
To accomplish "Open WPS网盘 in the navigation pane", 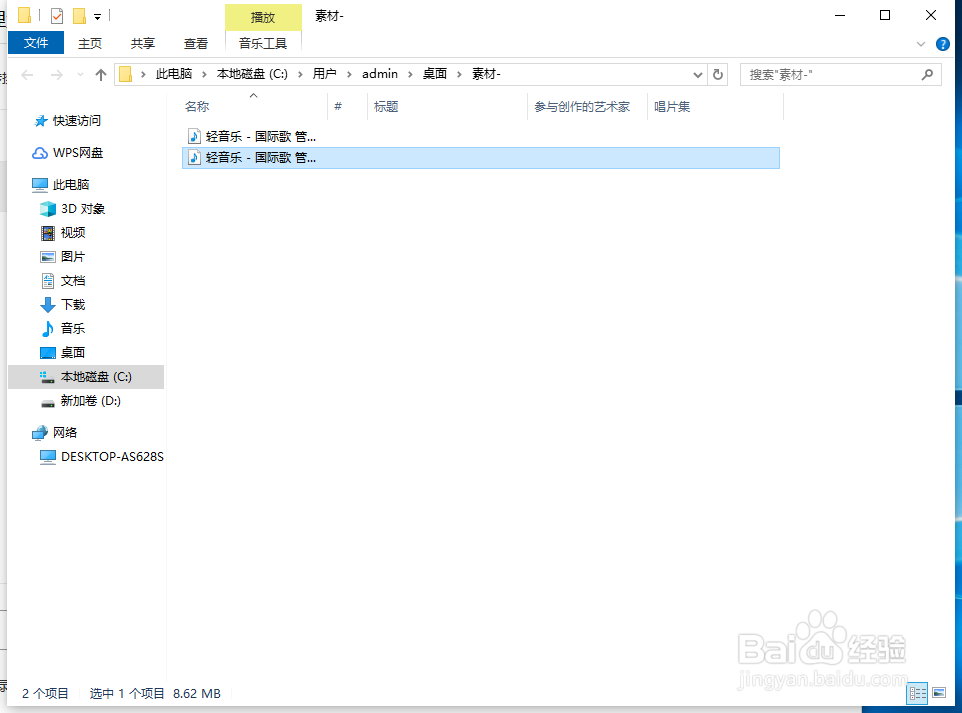I will pyautogui.click(x=78, y=153).
